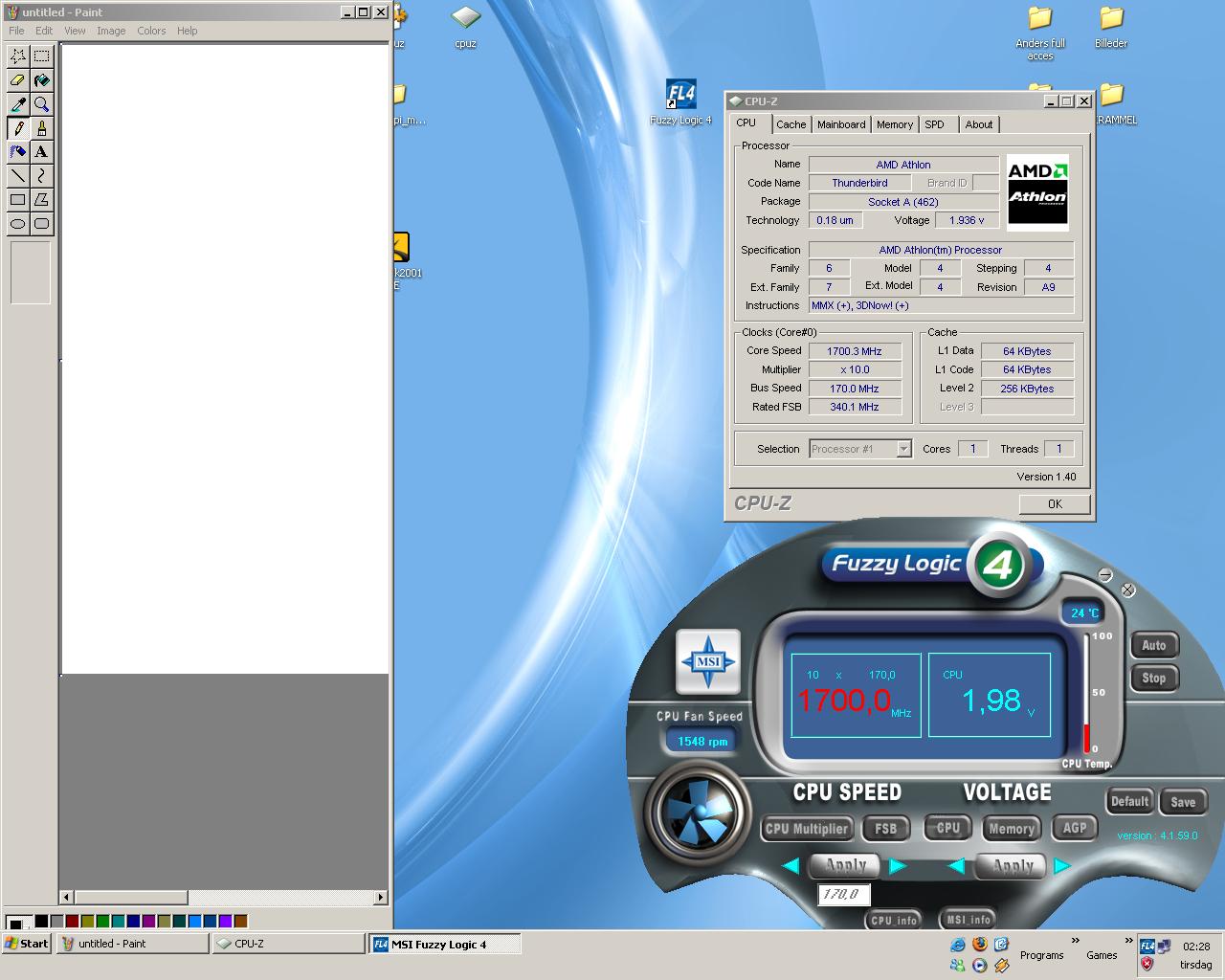Select the FSB button under CPU Speed
This screenshot has height=980, width=1225.
(886, 829)
